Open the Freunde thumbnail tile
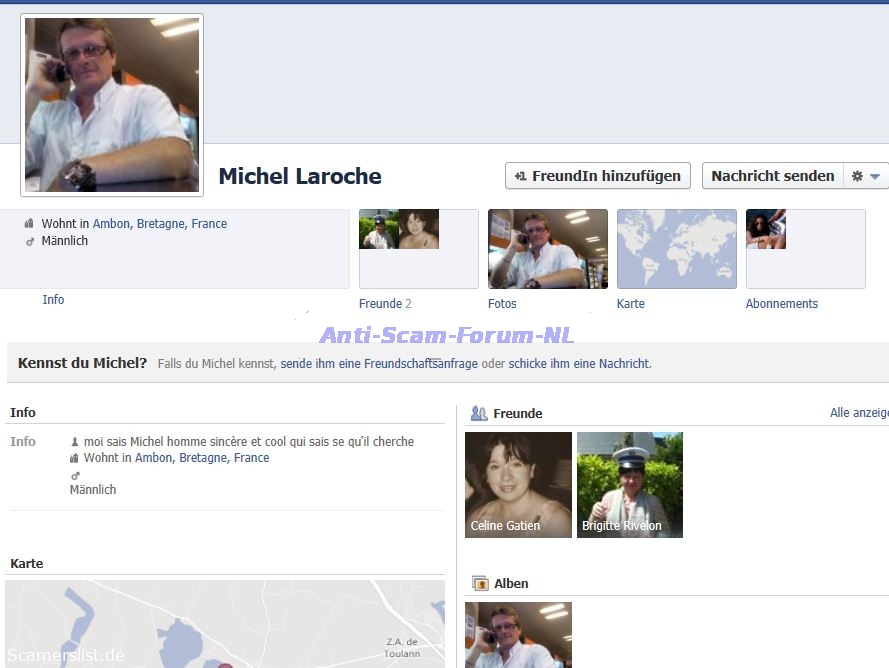The height and width of the screenshot is (668, 889). pyautogui.click(x=418, y=249)
